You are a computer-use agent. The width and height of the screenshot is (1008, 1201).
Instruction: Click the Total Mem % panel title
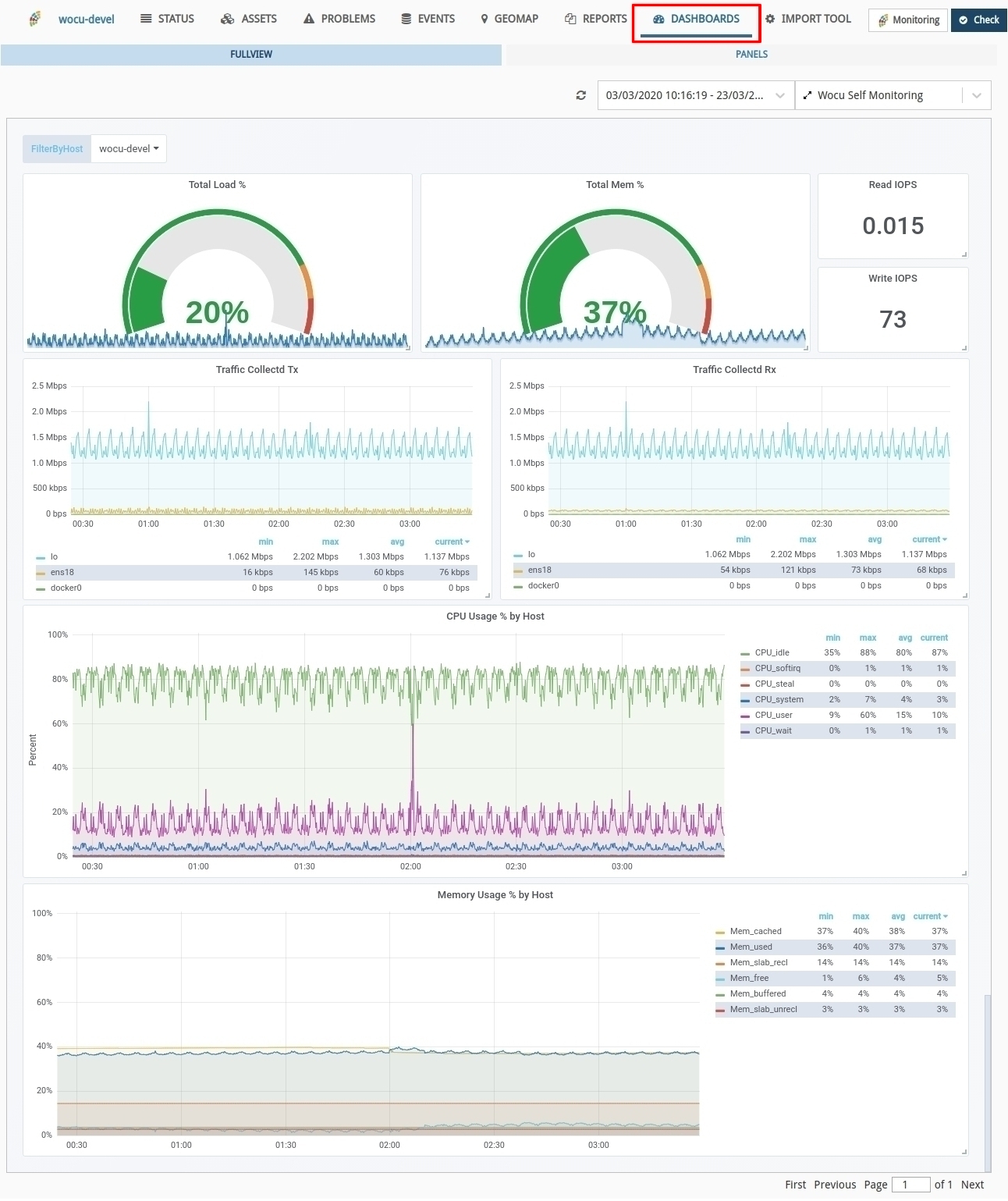615,185
